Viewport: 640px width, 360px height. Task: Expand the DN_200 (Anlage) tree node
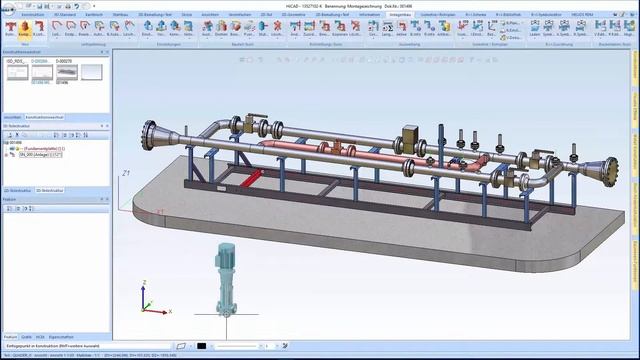pos(6,155)
